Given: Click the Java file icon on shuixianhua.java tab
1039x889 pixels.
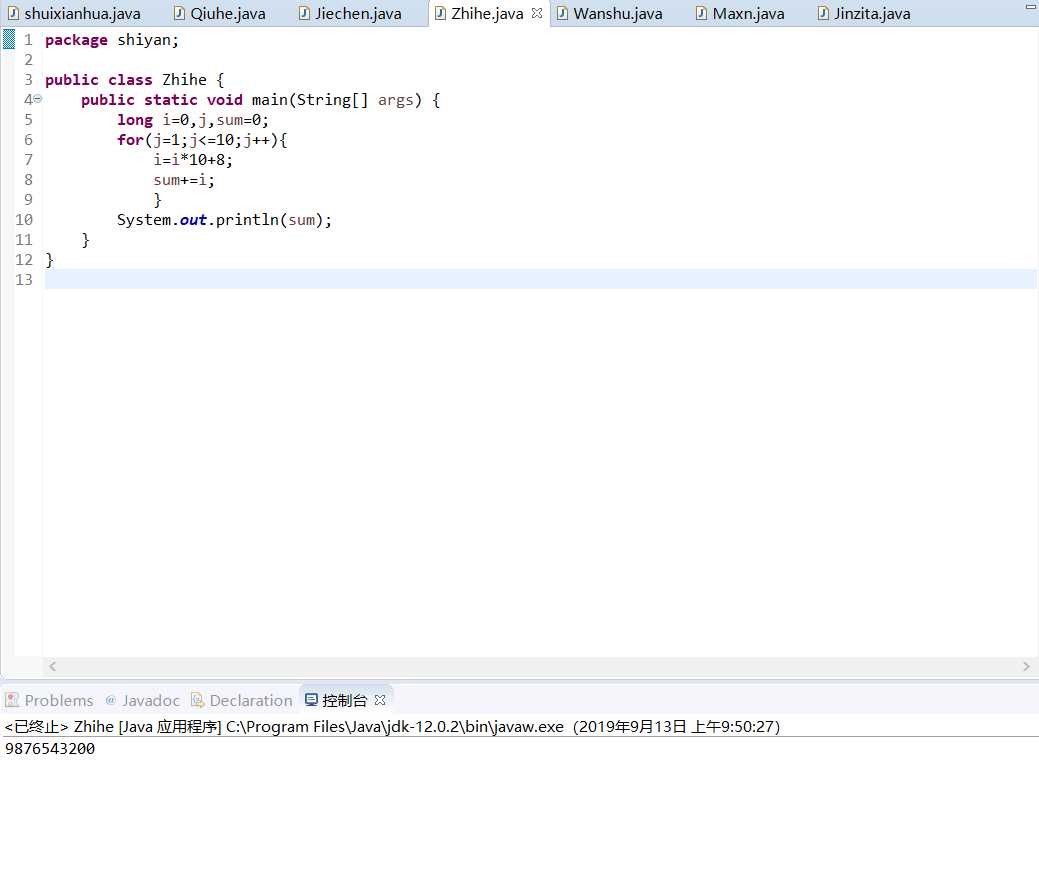Looking at the screenshot, I should click(x=13, y=13).
